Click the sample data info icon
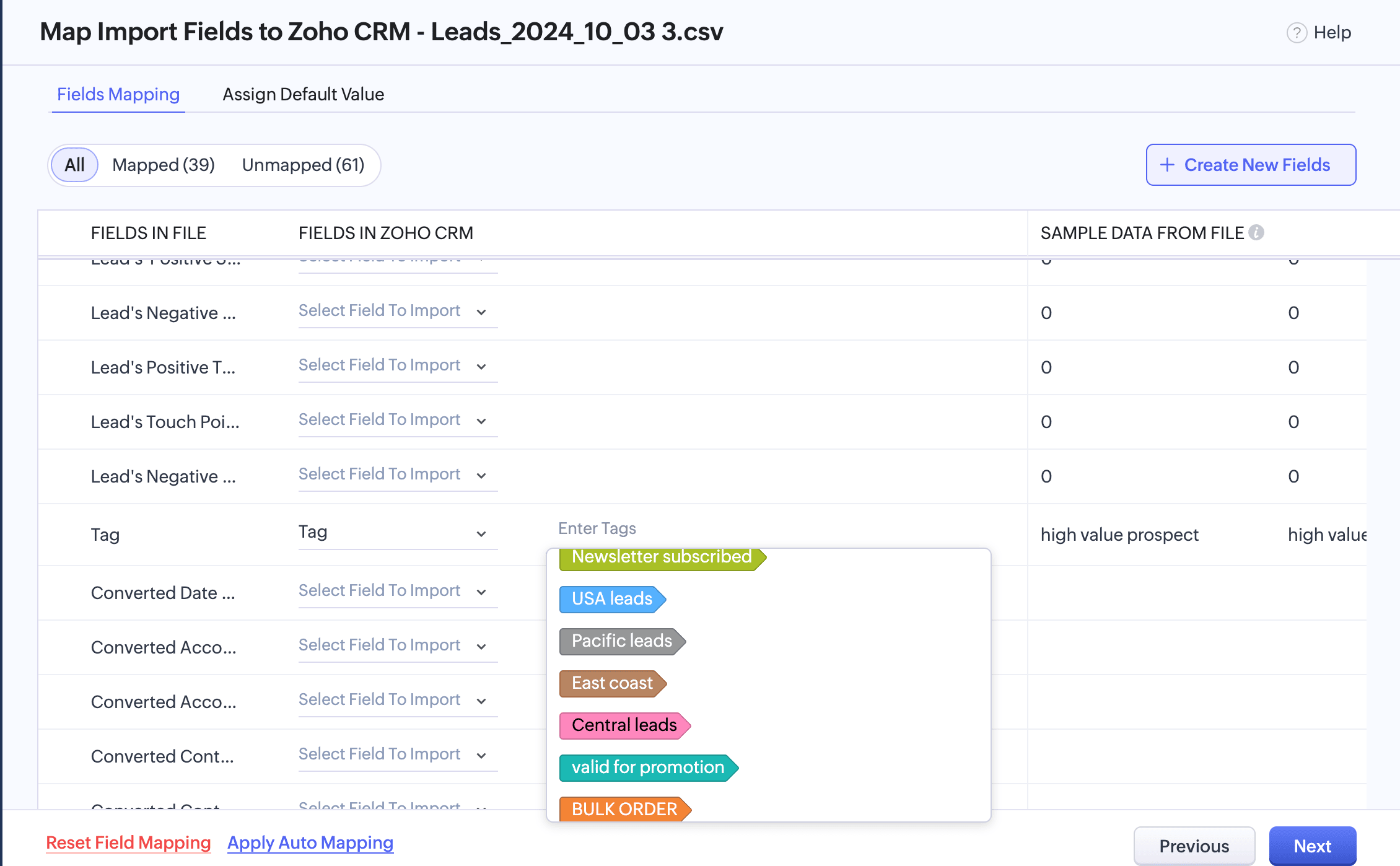Viewport: 1400px width, 866px height. (x=1256, y=232)
